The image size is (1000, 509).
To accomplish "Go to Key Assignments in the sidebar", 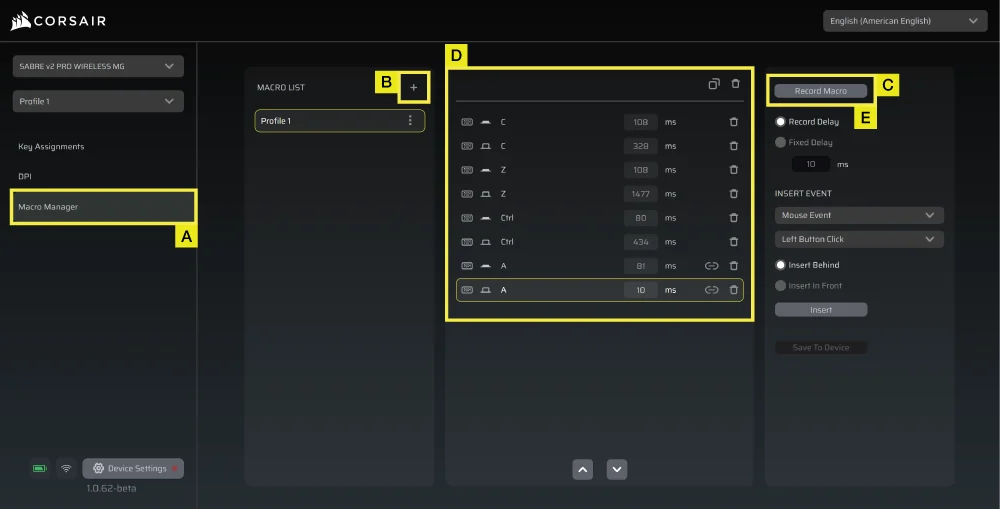I will click(51, 147).
